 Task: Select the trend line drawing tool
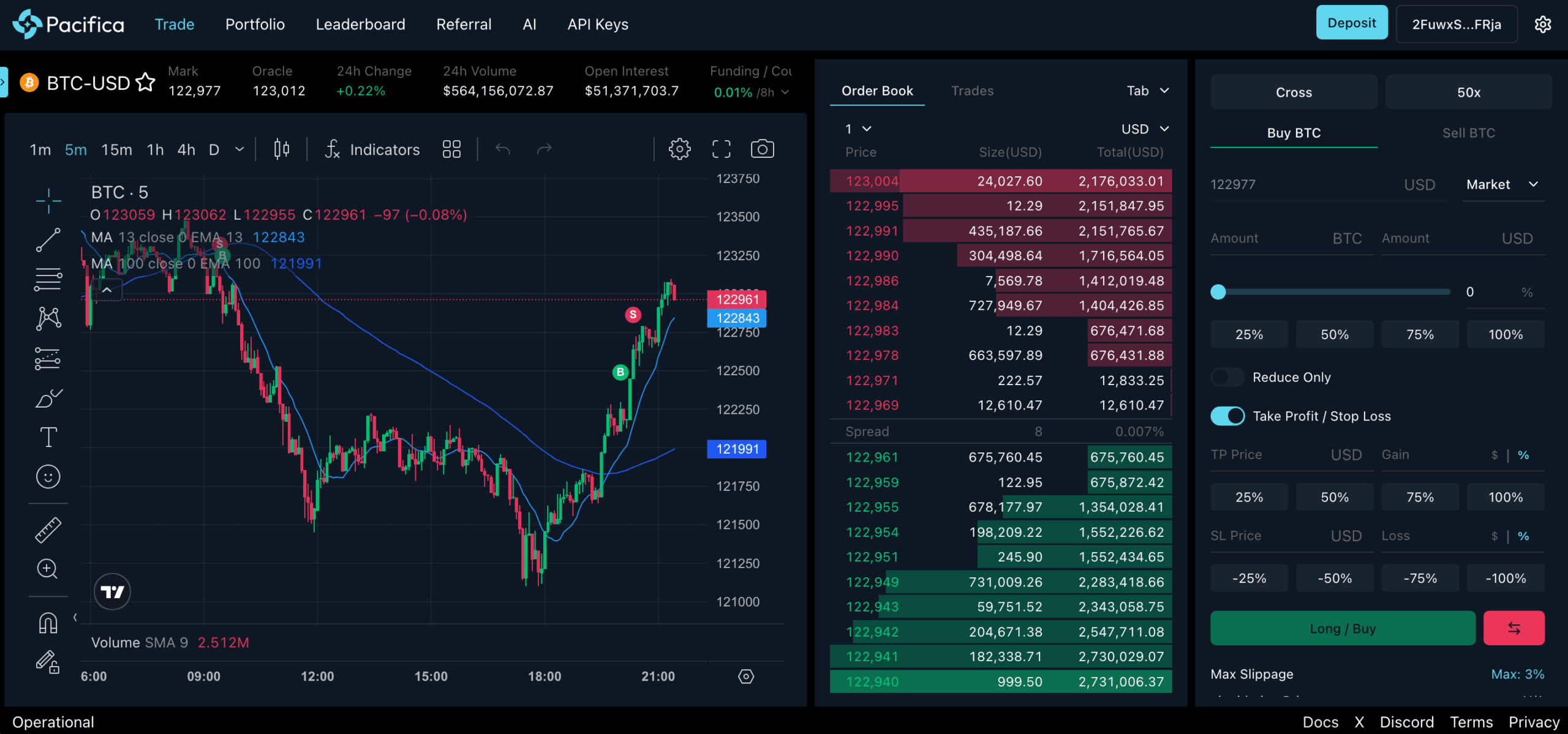click(48, 240)
